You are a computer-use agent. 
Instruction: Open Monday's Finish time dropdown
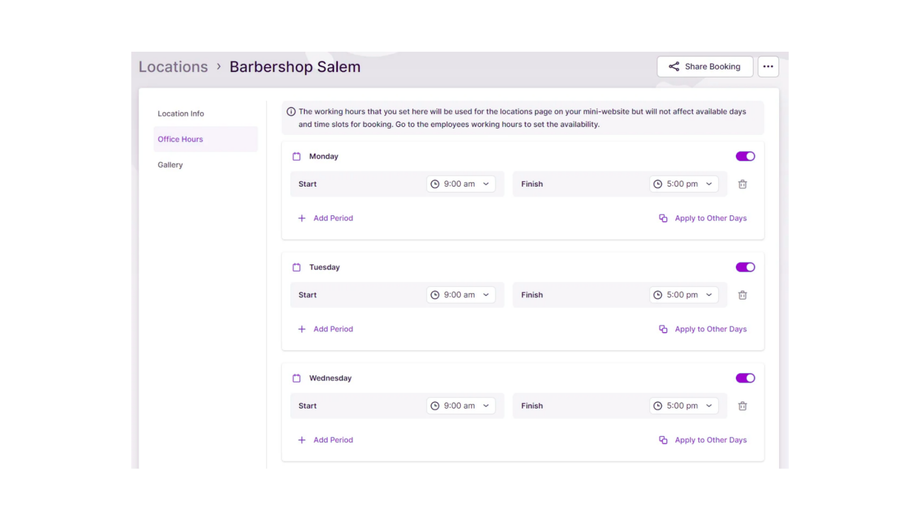683,184
